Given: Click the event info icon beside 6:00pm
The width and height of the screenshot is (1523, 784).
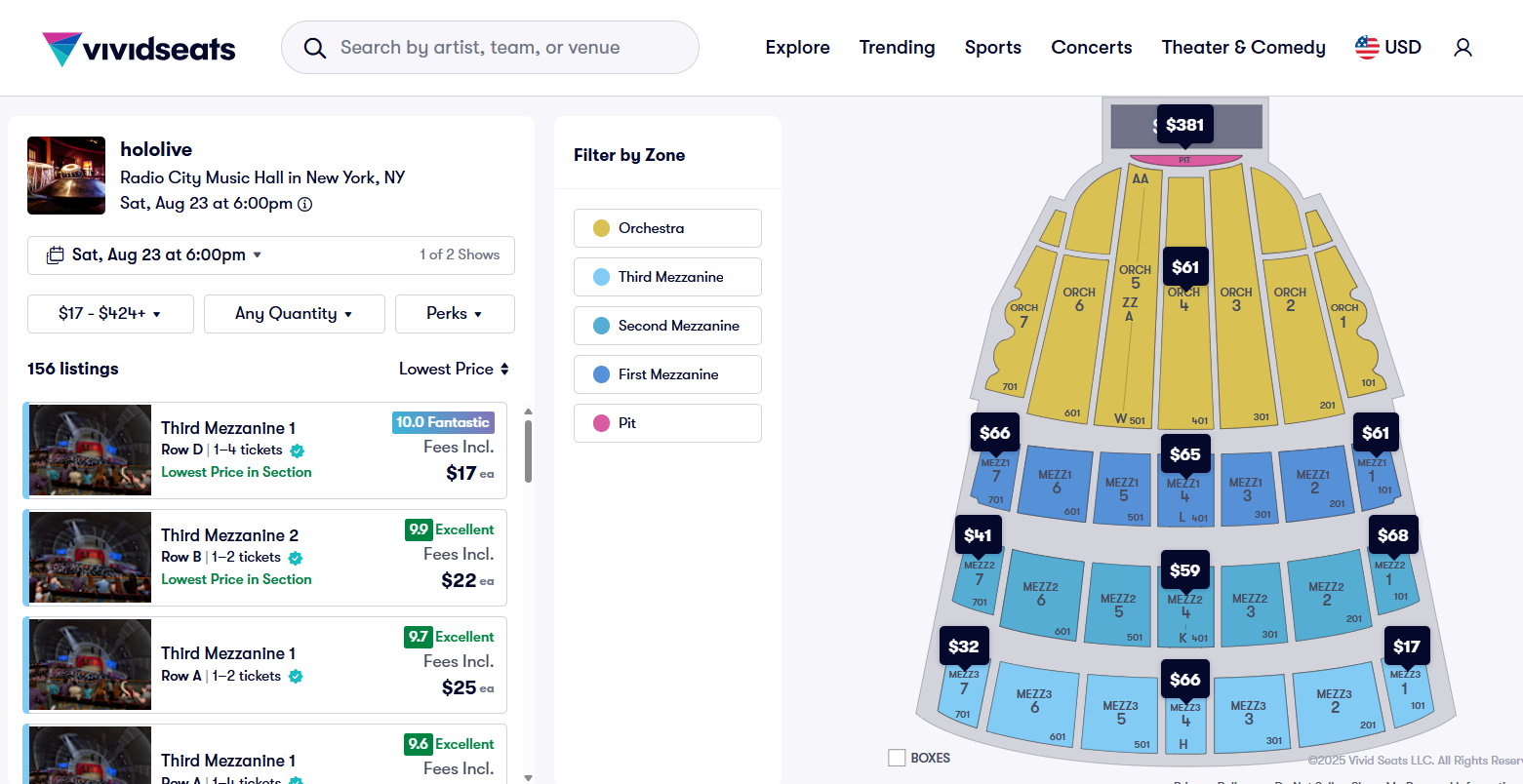Looking at the screenshot, I should (x=304, y=204).
